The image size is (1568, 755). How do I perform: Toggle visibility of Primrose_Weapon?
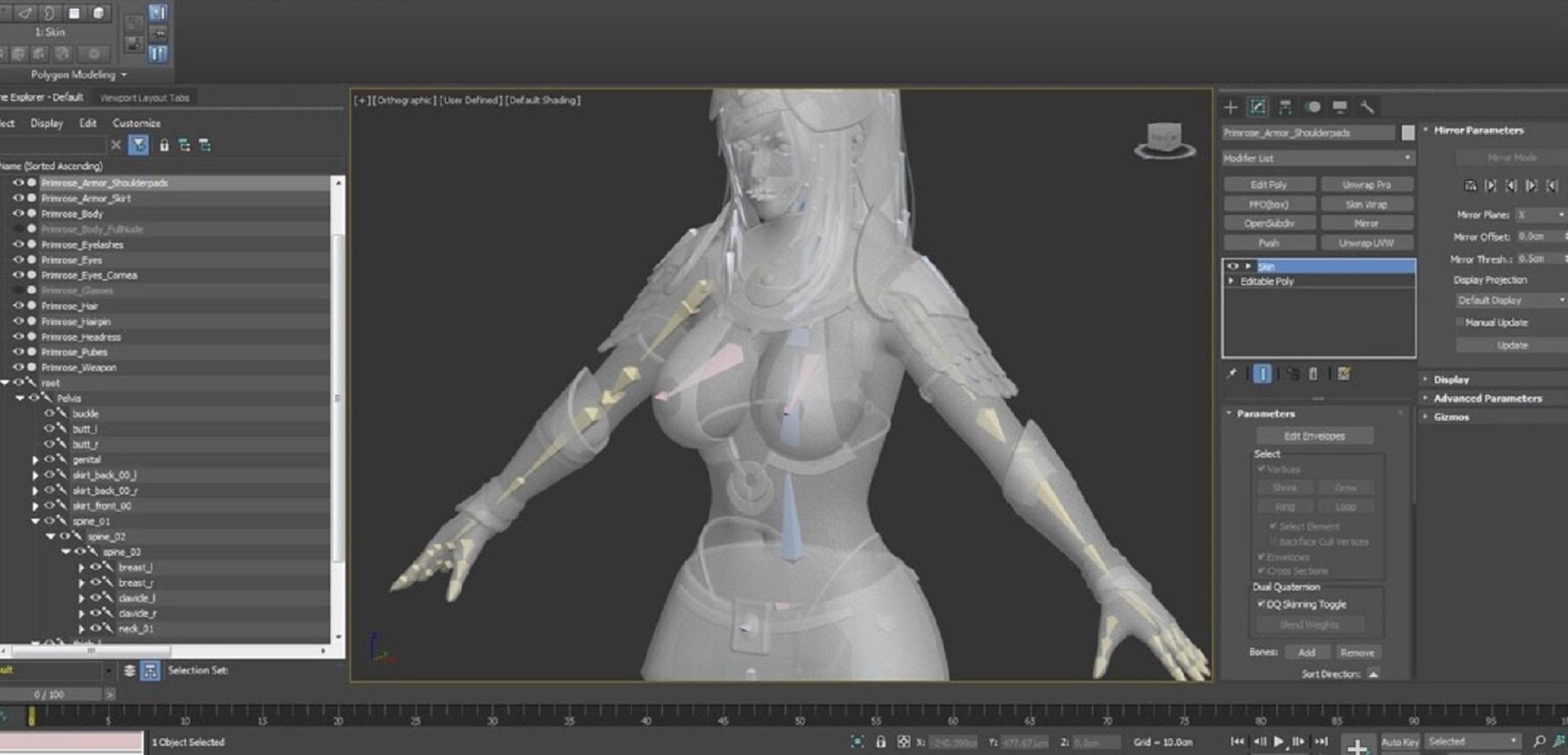pos(18,367)
